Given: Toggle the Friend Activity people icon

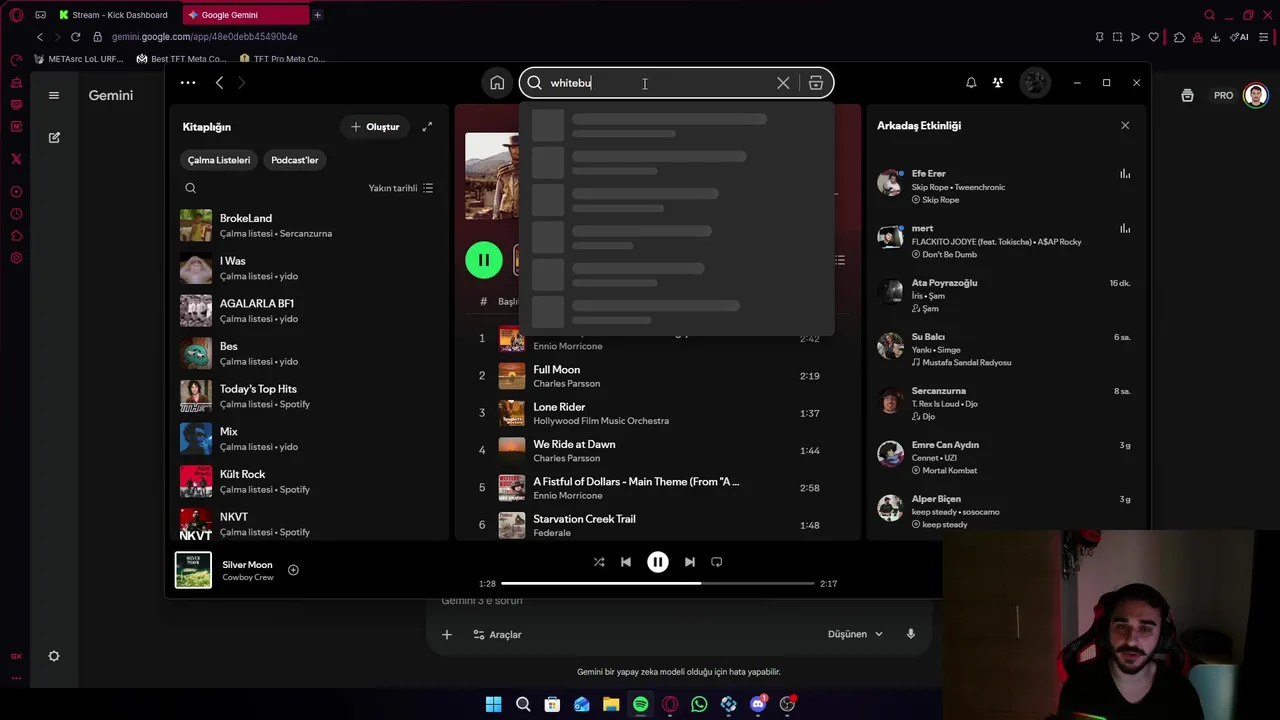Looking at the screenshot, I should pos(998,83).
